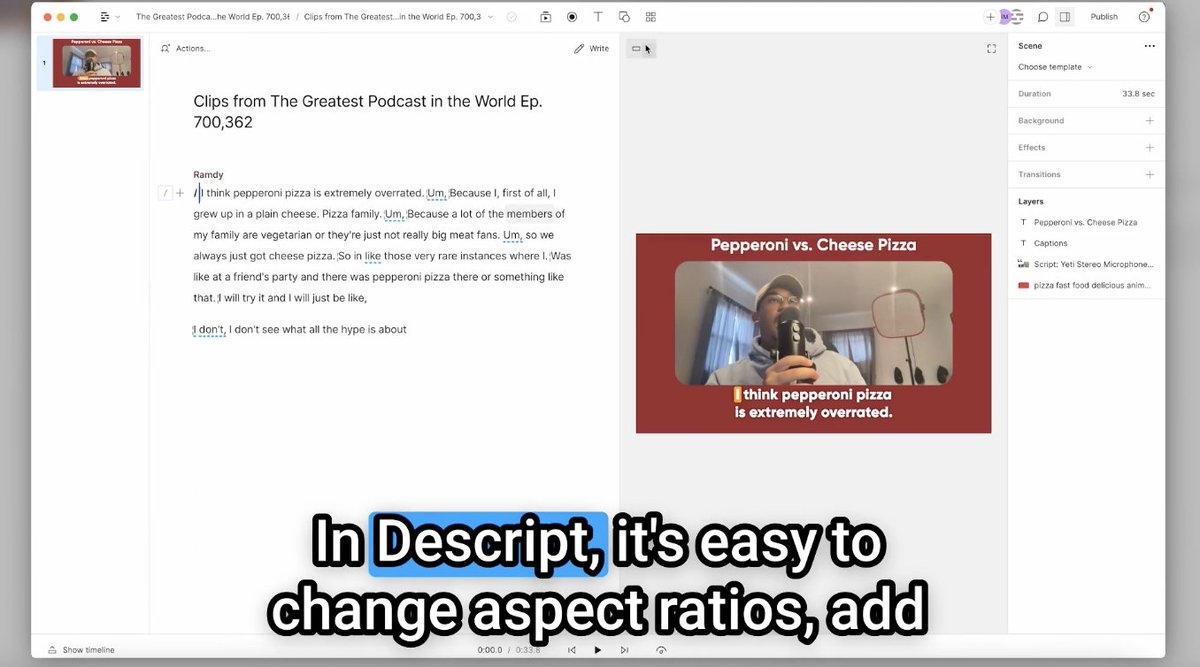The image size is (1200, 667).
Task: Add collaborator with the plus icon
Action: [x=990, y=17]
